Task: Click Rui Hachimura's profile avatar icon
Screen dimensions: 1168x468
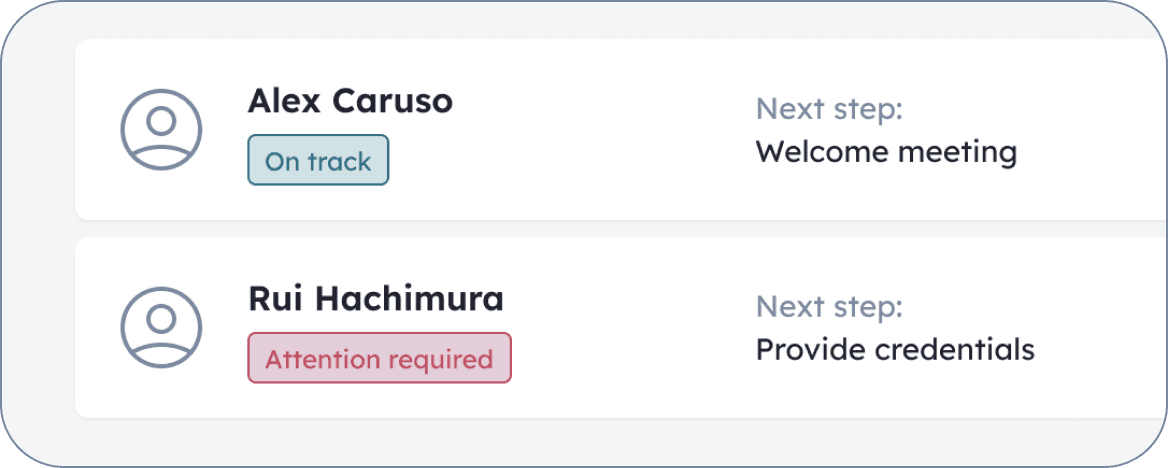Action: 161,328
